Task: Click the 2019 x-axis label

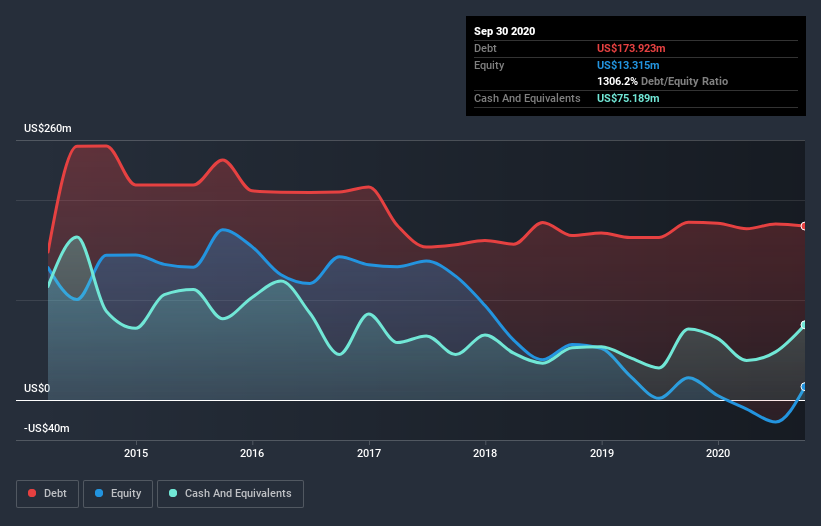Action: tap(602, 453)
